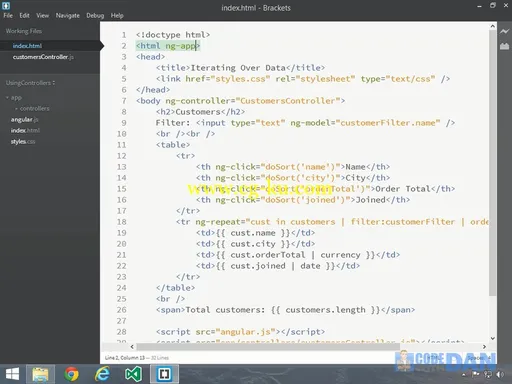512x384 pixels.
Task: Open styles.css in the file tree
Action: click(23, 142)
